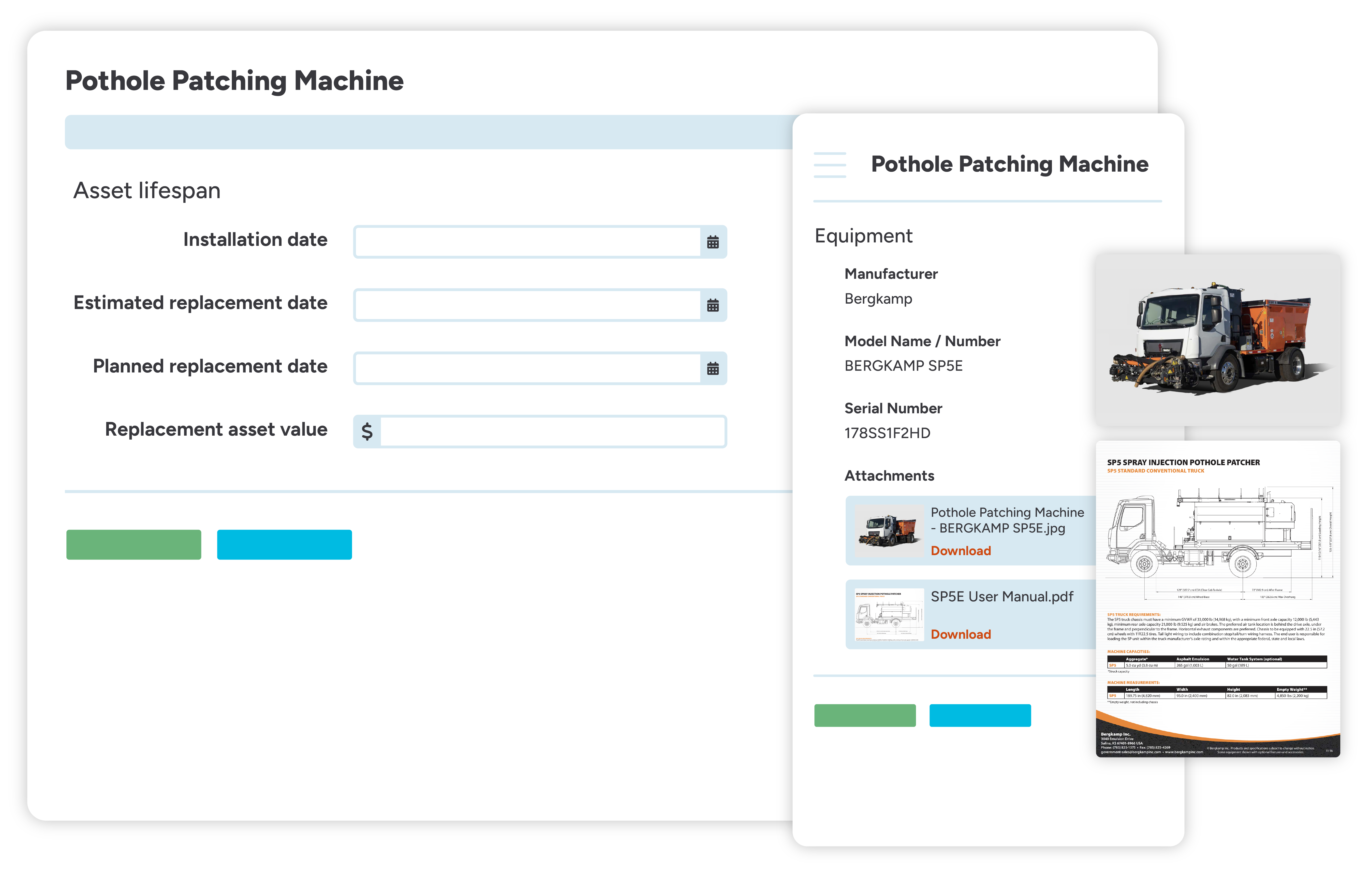Click the blue button in main form

click(284, 545)
